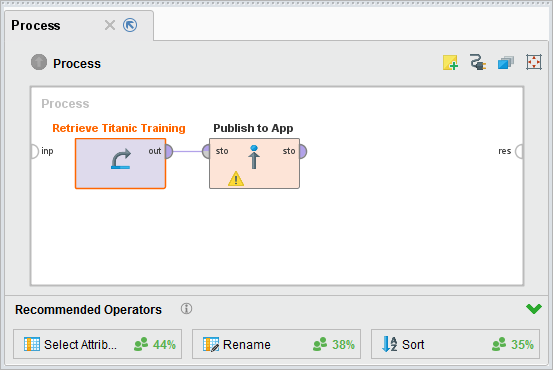Click the yellow add note icon
Image resolution: width=553 pixels, height=370 pixels.
pyautogui.click(x=450, y=62)
